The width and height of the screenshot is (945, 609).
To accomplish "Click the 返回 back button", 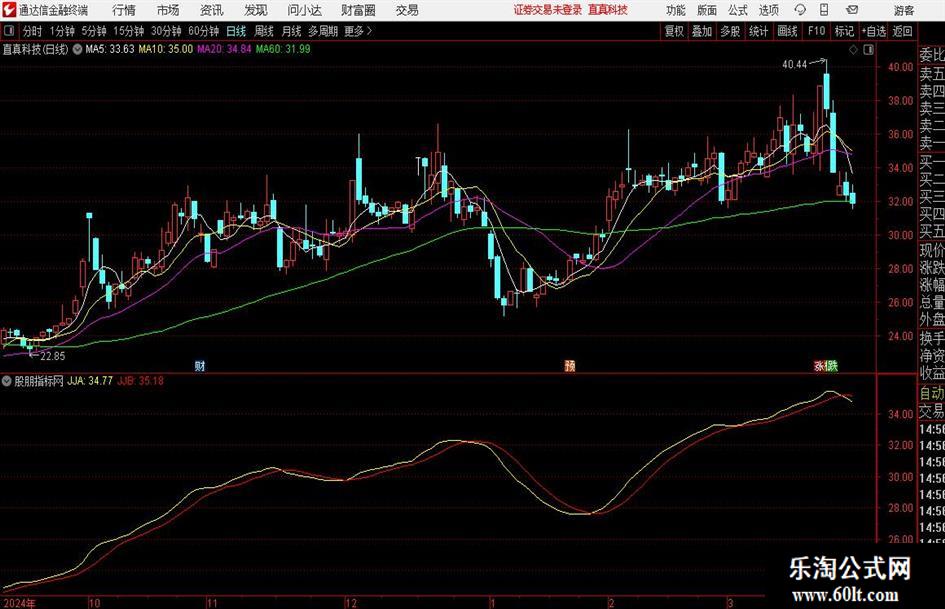I will (x=902, y=31).
